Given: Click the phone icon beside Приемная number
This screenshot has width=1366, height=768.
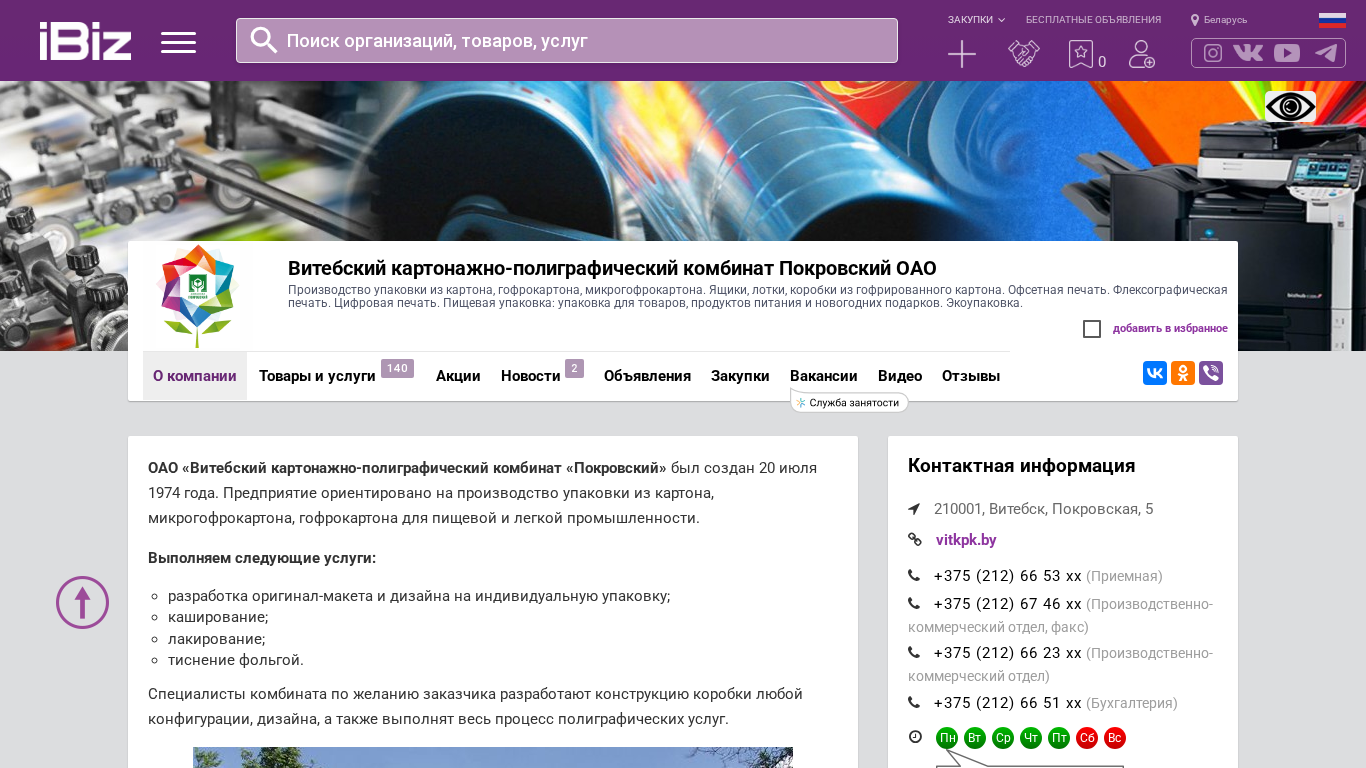Looking at the screenshot, I should 914,576.
